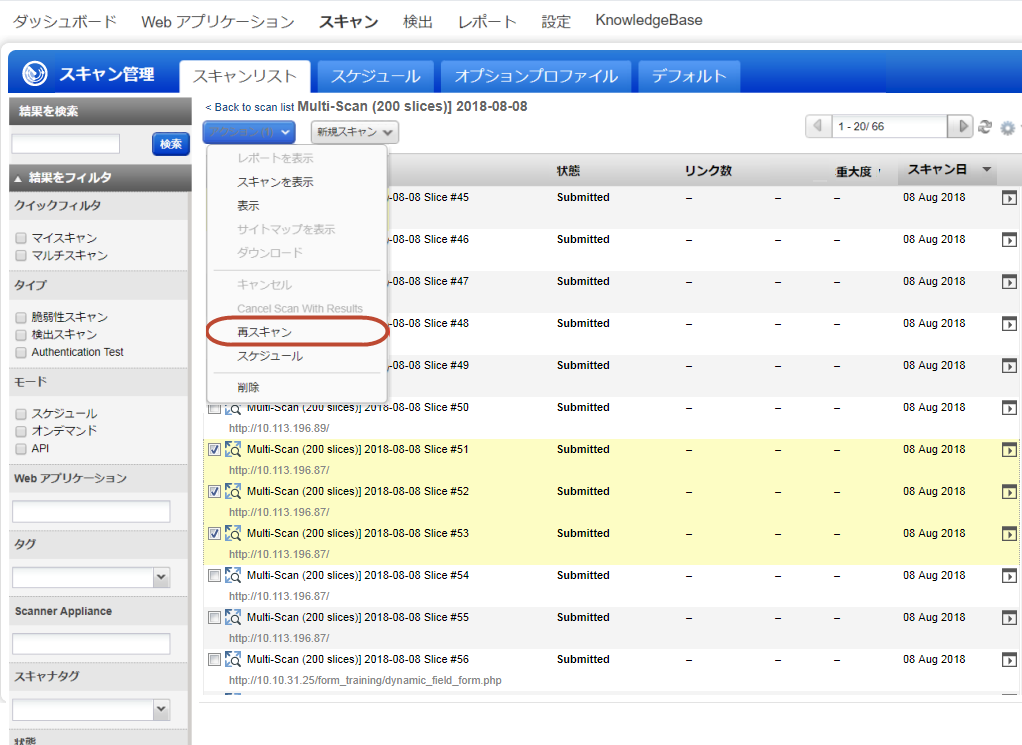Screen dimensions: 1022x745
Task: Go to next page of scans
Action: 963,126
